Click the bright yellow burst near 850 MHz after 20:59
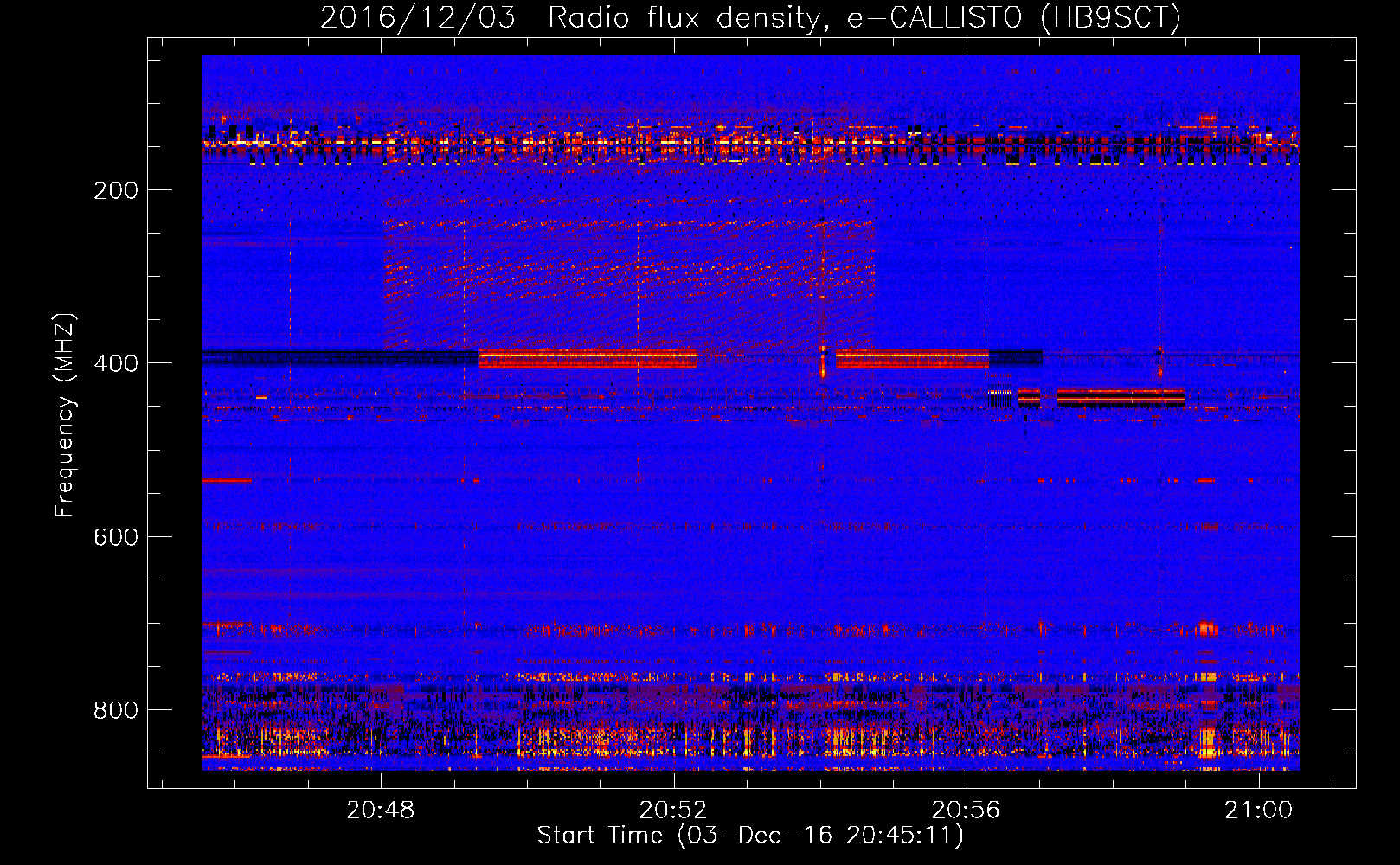The width and height of the screenshot is (1400, 865). pyautogui.click(x=1207, y=742)
